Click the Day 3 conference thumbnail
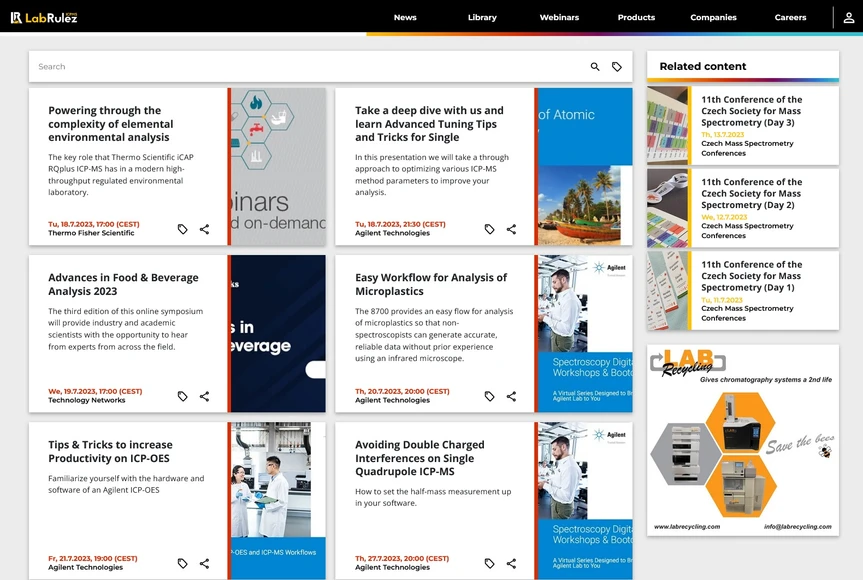Viewport: 863px width, 580px height. tap(668, 125)
